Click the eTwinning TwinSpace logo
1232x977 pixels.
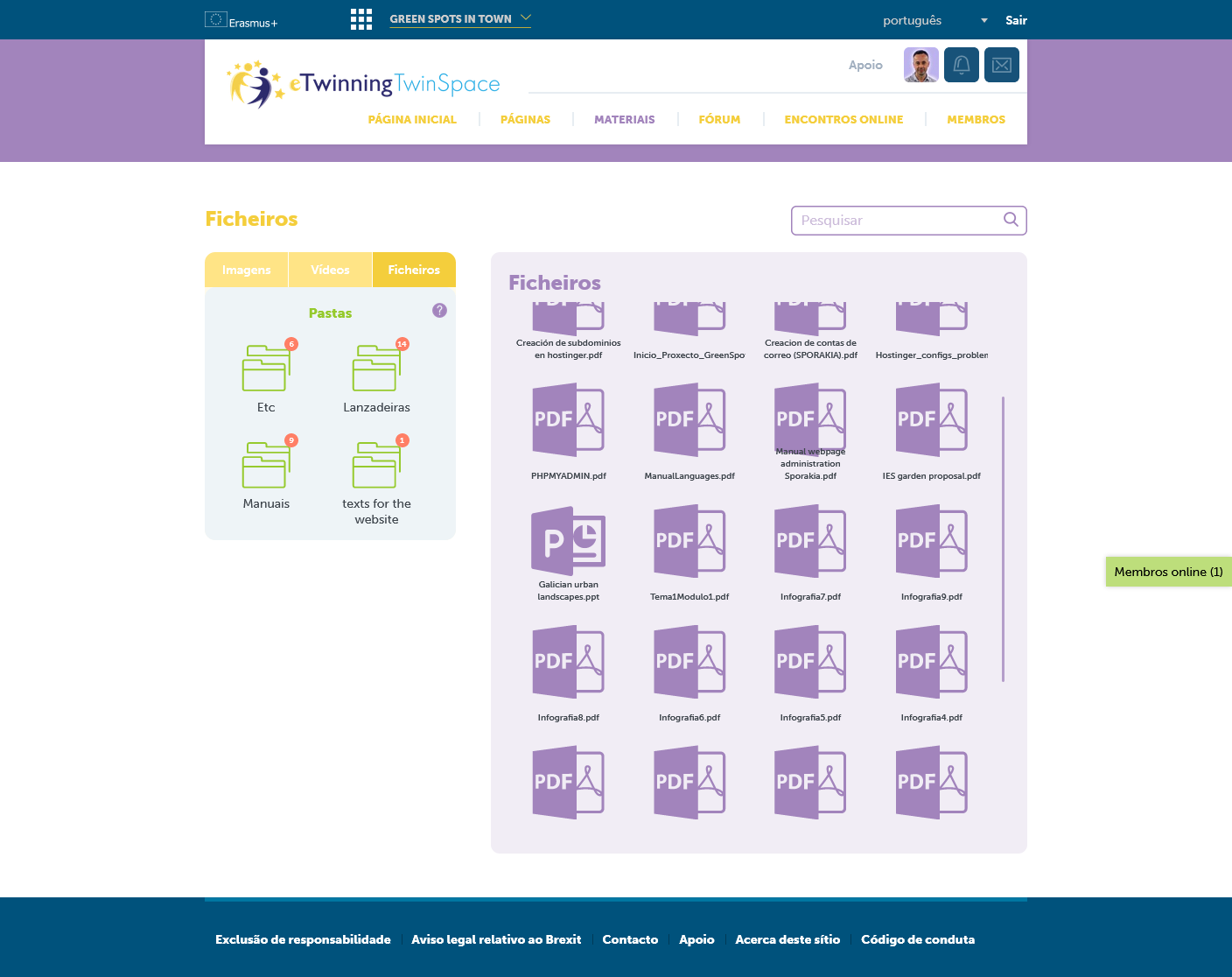(363, 84)
